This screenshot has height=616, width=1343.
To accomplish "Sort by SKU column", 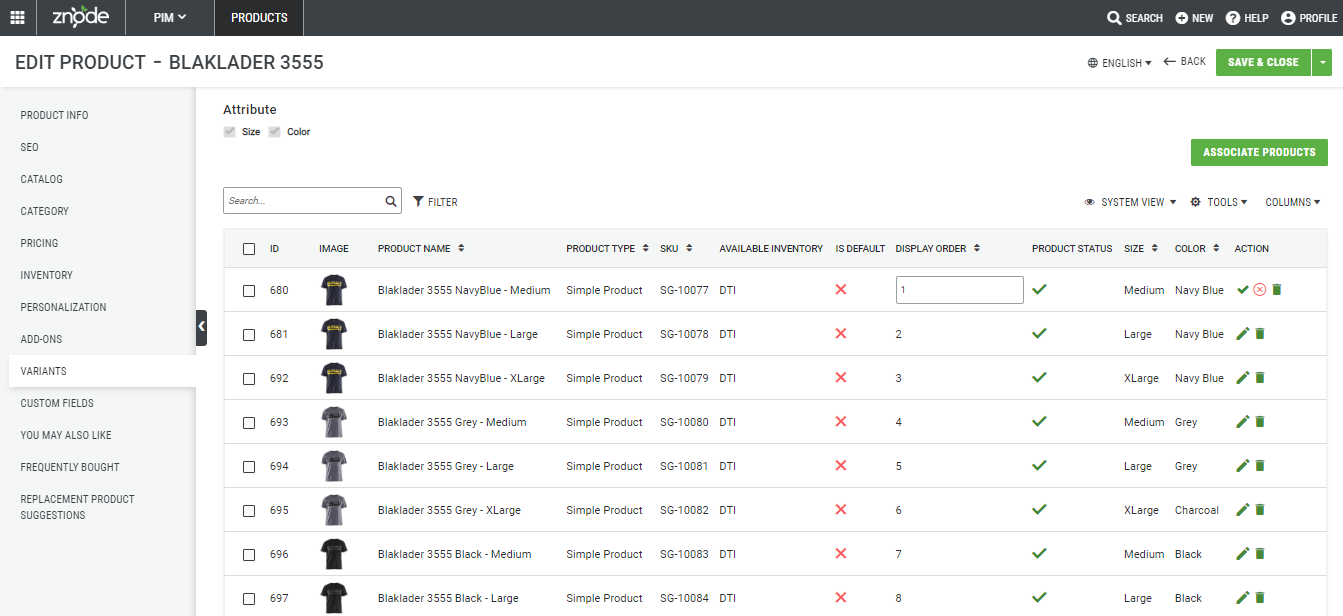I will (x=675, y=249).
